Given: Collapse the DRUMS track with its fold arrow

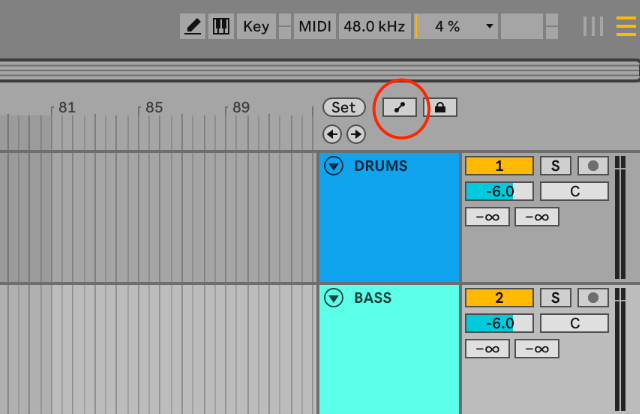Looking at the screenshot, I should (x=334, y=166).
